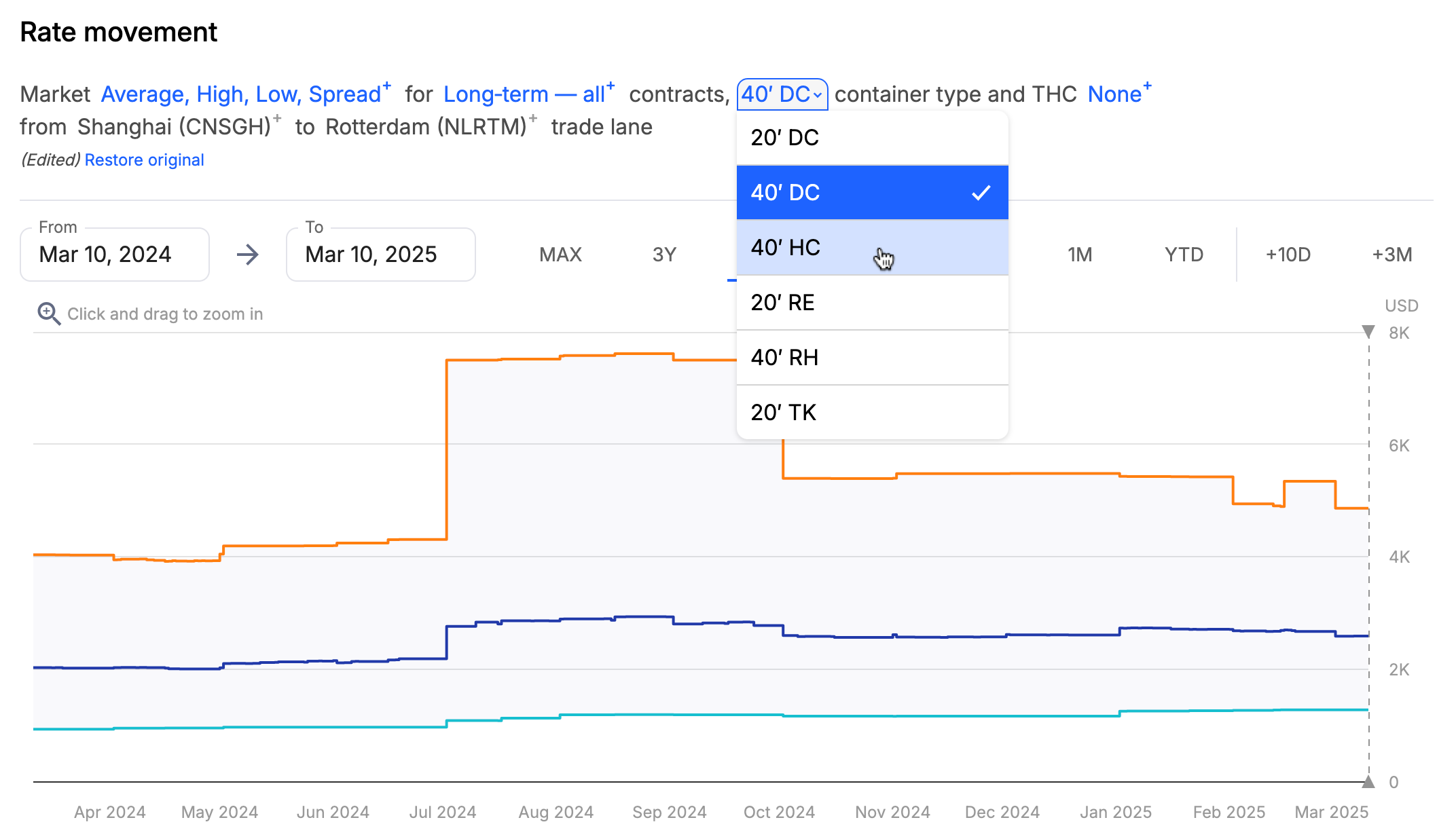Change the Shanghai (CNSGH) origin
Screen dimensions: 1456x839
[179, 126]
